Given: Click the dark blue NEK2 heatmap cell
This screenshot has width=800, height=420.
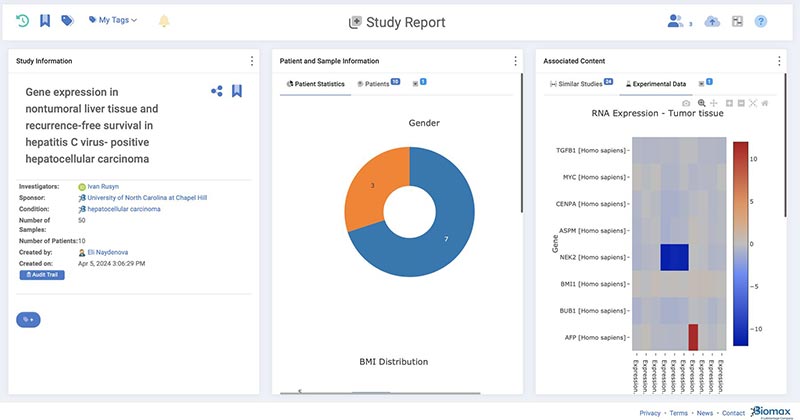Looking at the screenshot, I should coord(674,257).
